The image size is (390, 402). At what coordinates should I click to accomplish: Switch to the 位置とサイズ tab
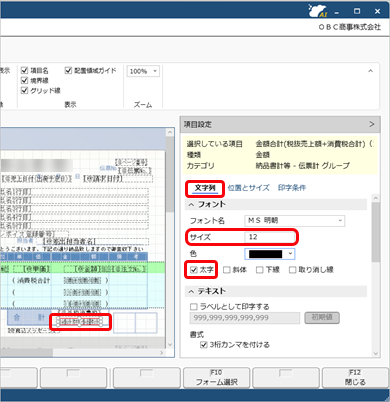pyautogui.click(x=248, y=188)
